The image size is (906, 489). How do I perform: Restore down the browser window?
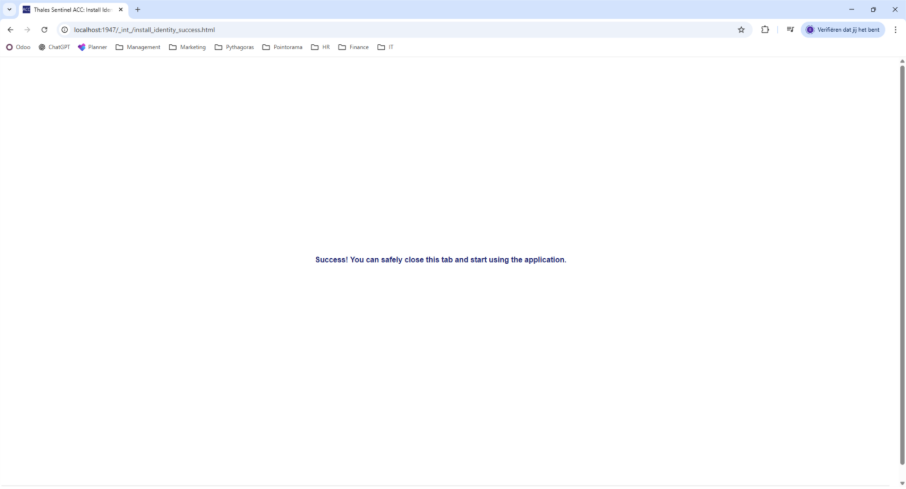click(873, 10)
